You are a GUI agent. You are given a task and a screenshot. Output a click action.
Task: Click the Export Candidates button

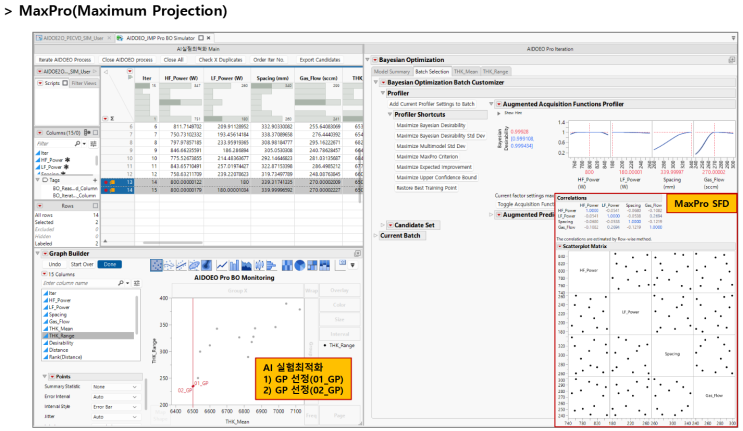tap(320, 60)
